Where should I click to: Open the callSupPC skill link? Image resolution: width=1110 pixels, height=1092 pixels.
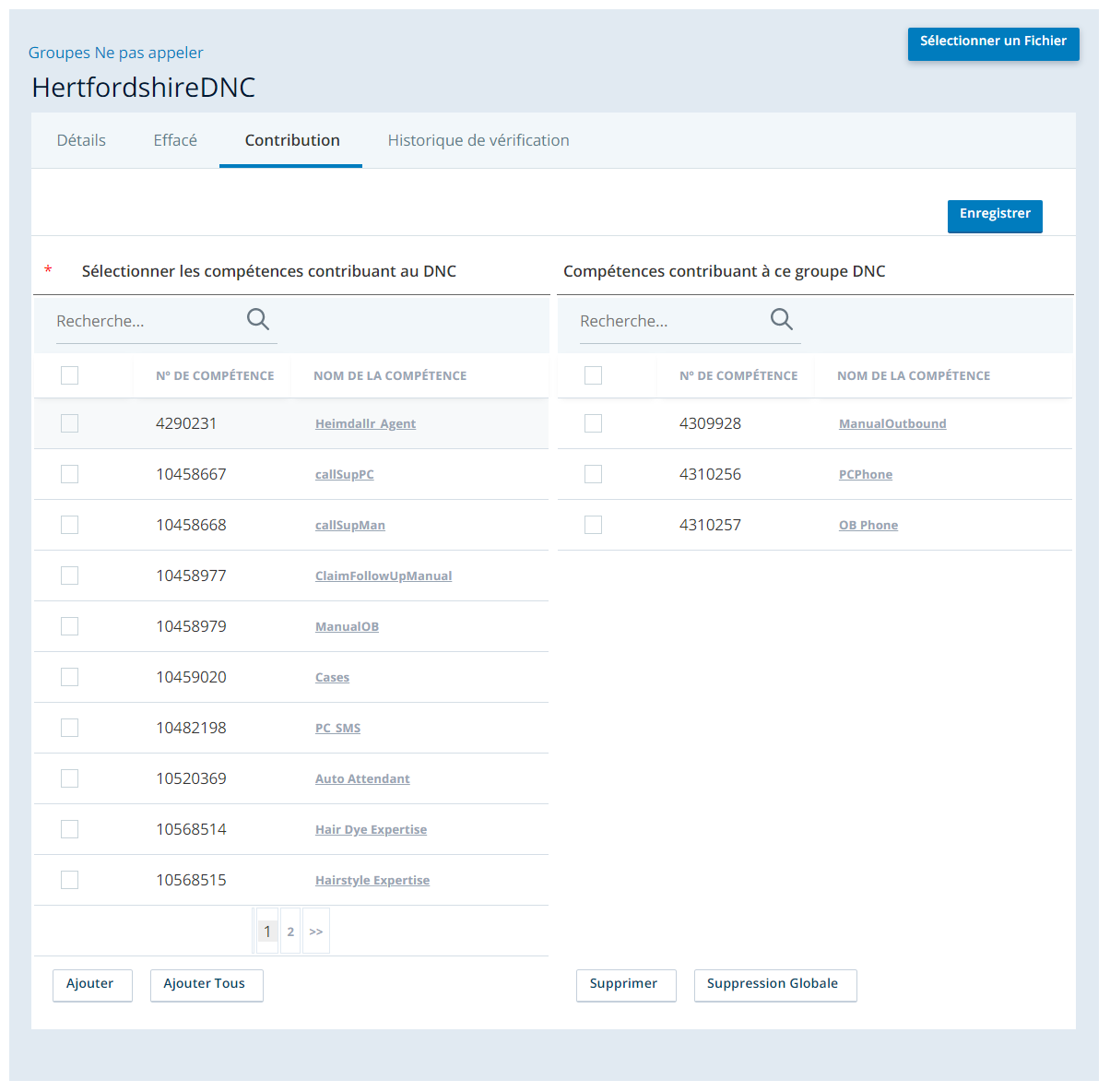click(x=345, y=474)
